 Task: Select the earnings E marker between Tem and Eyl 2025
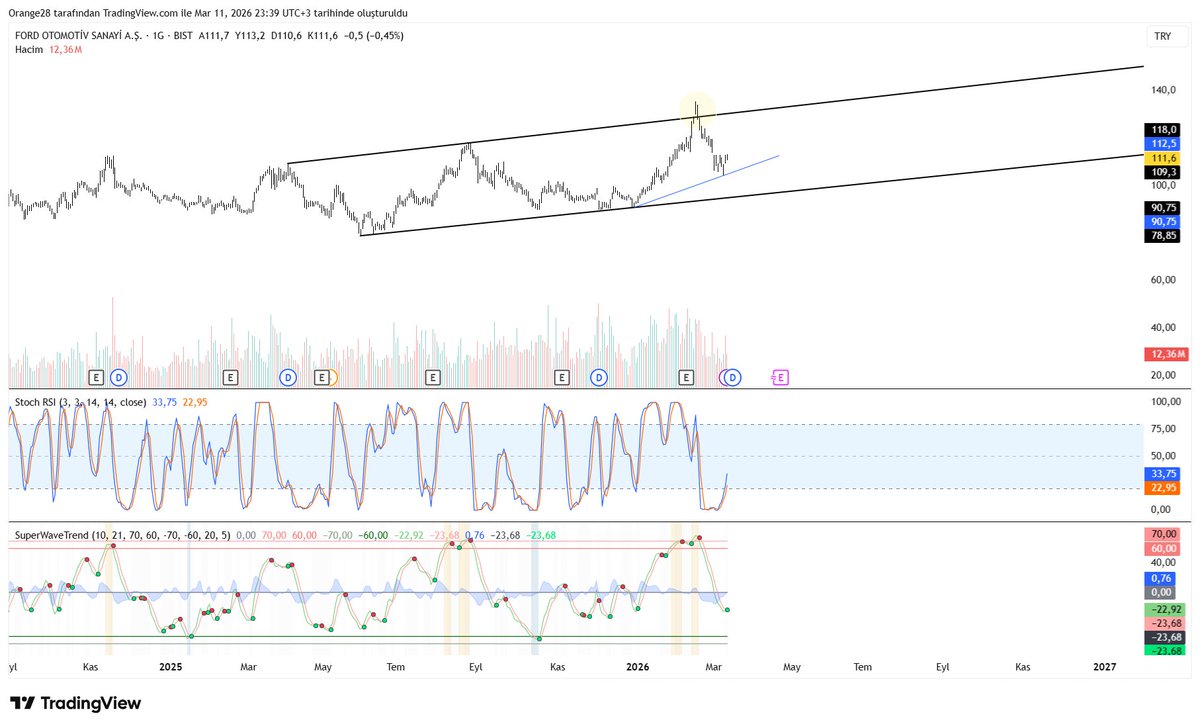432,377
